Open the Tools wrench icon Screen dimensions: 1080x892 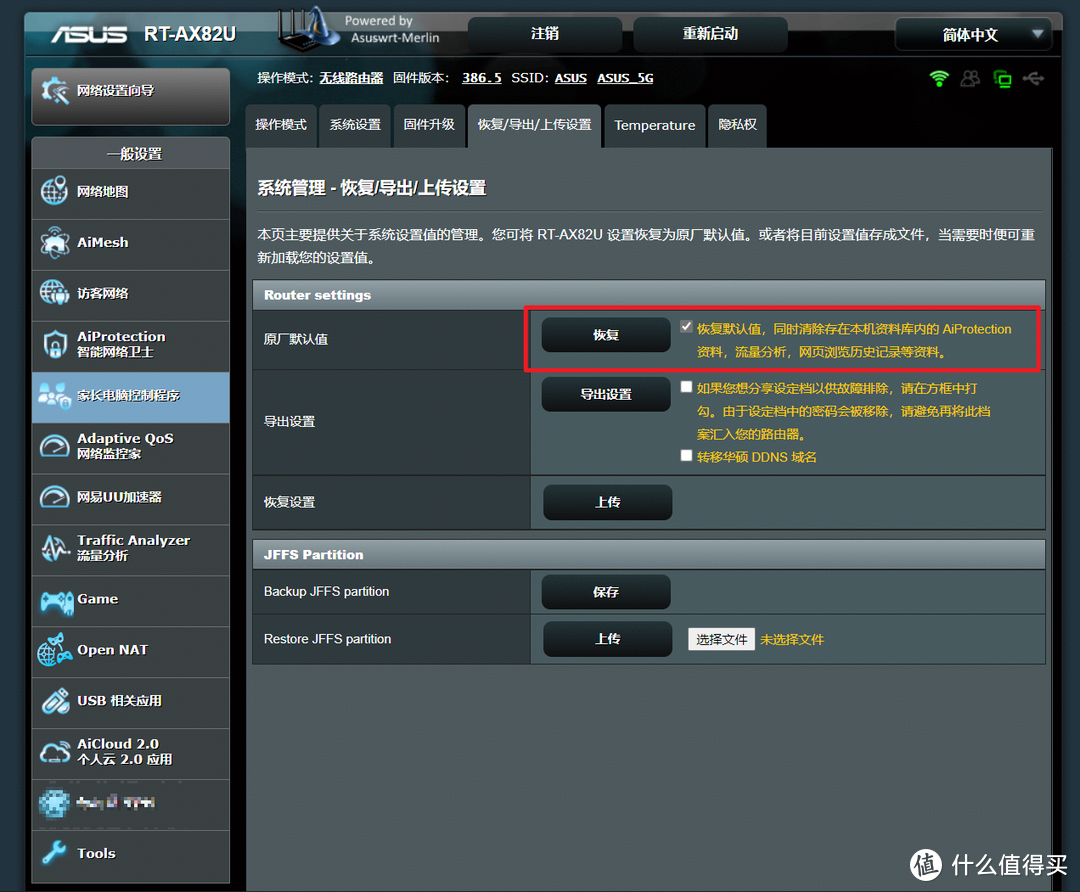coord(54,853)
